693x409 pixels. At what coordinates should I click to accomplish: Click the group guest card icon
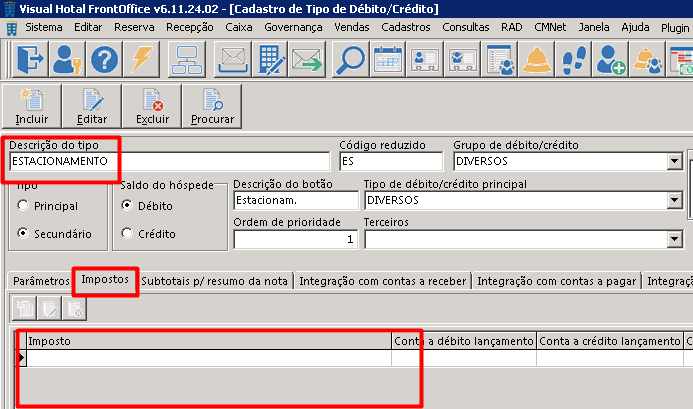[x=462, y=59]
